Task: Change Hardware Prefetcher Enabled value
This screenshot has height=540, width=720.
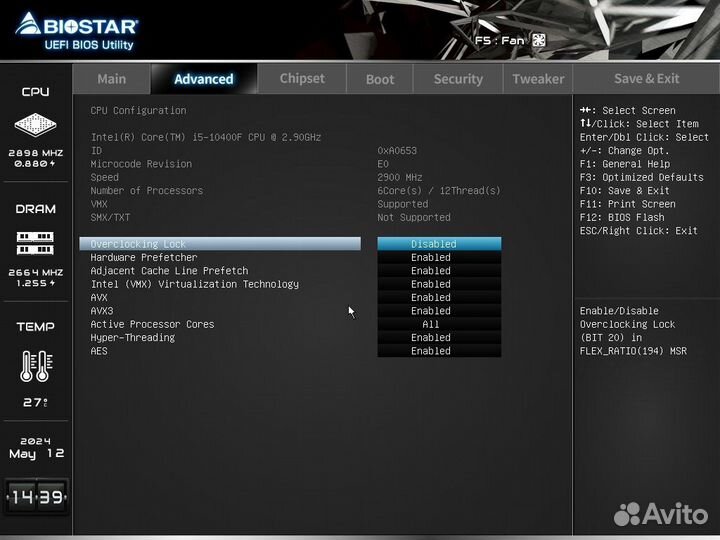Action: pos(439,257)
